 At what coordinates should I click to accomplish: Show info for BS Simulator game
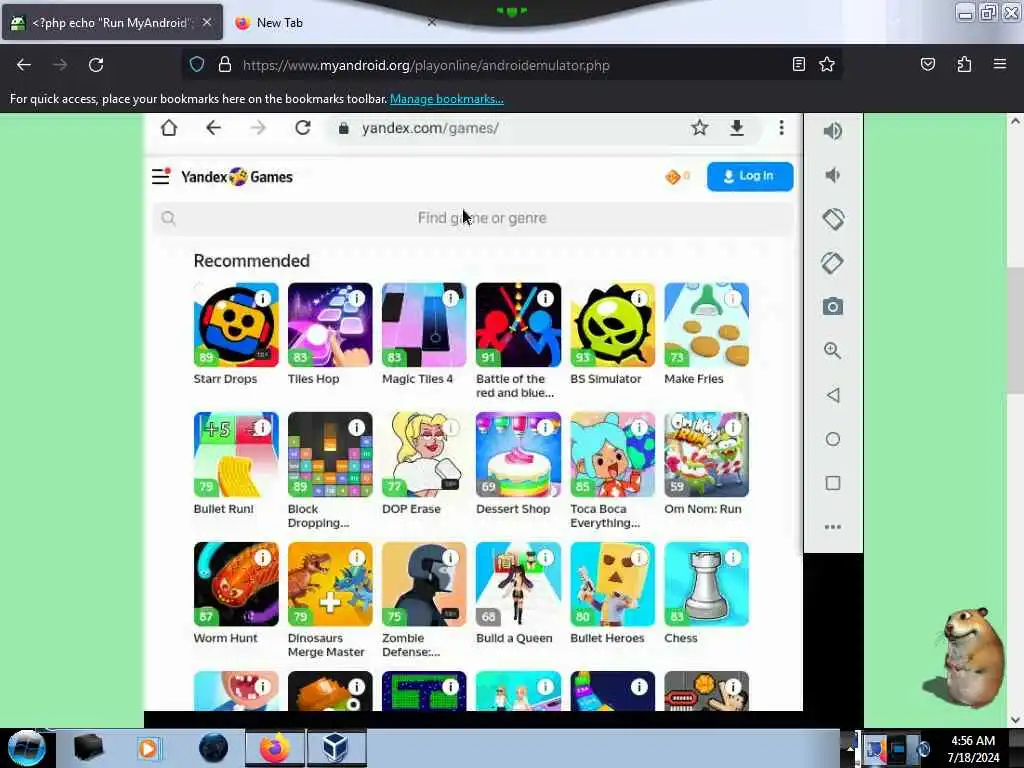[639, 298]
